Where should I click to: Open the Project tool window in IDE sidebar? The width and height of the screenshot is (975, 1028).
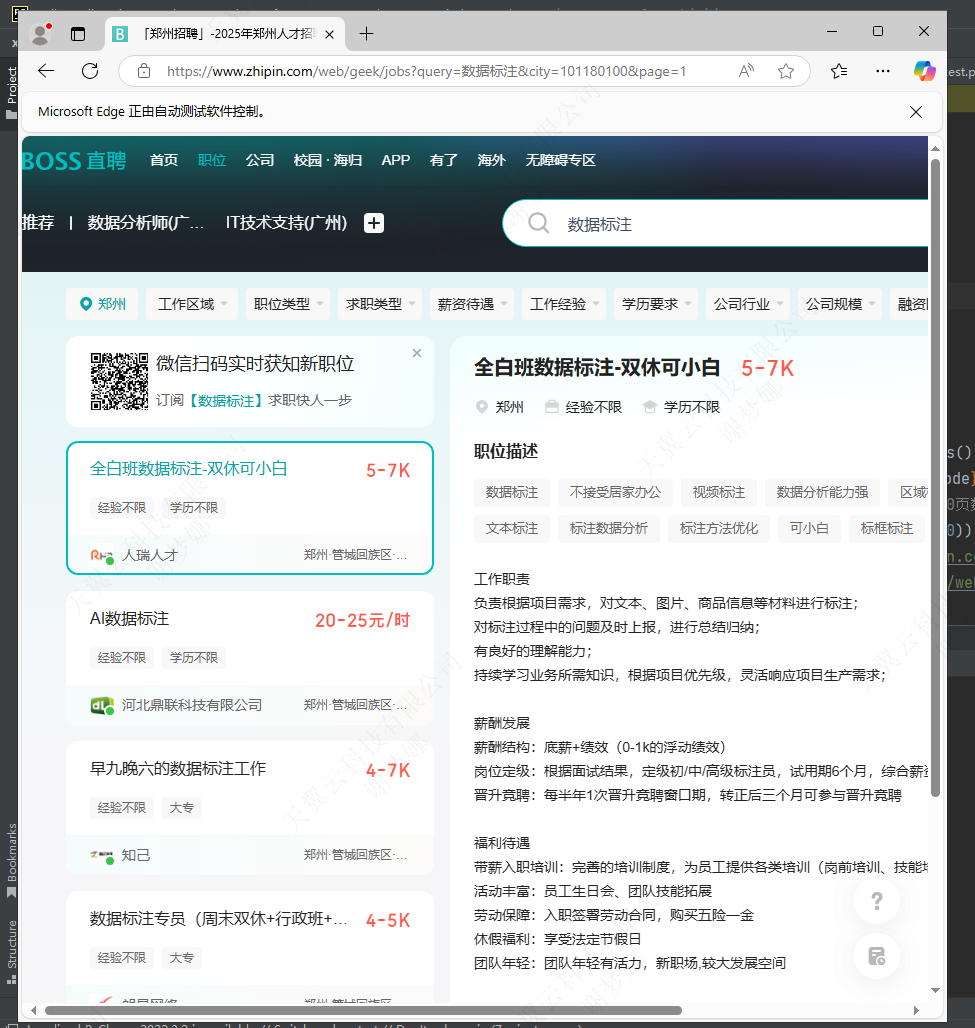click(11, 92)
